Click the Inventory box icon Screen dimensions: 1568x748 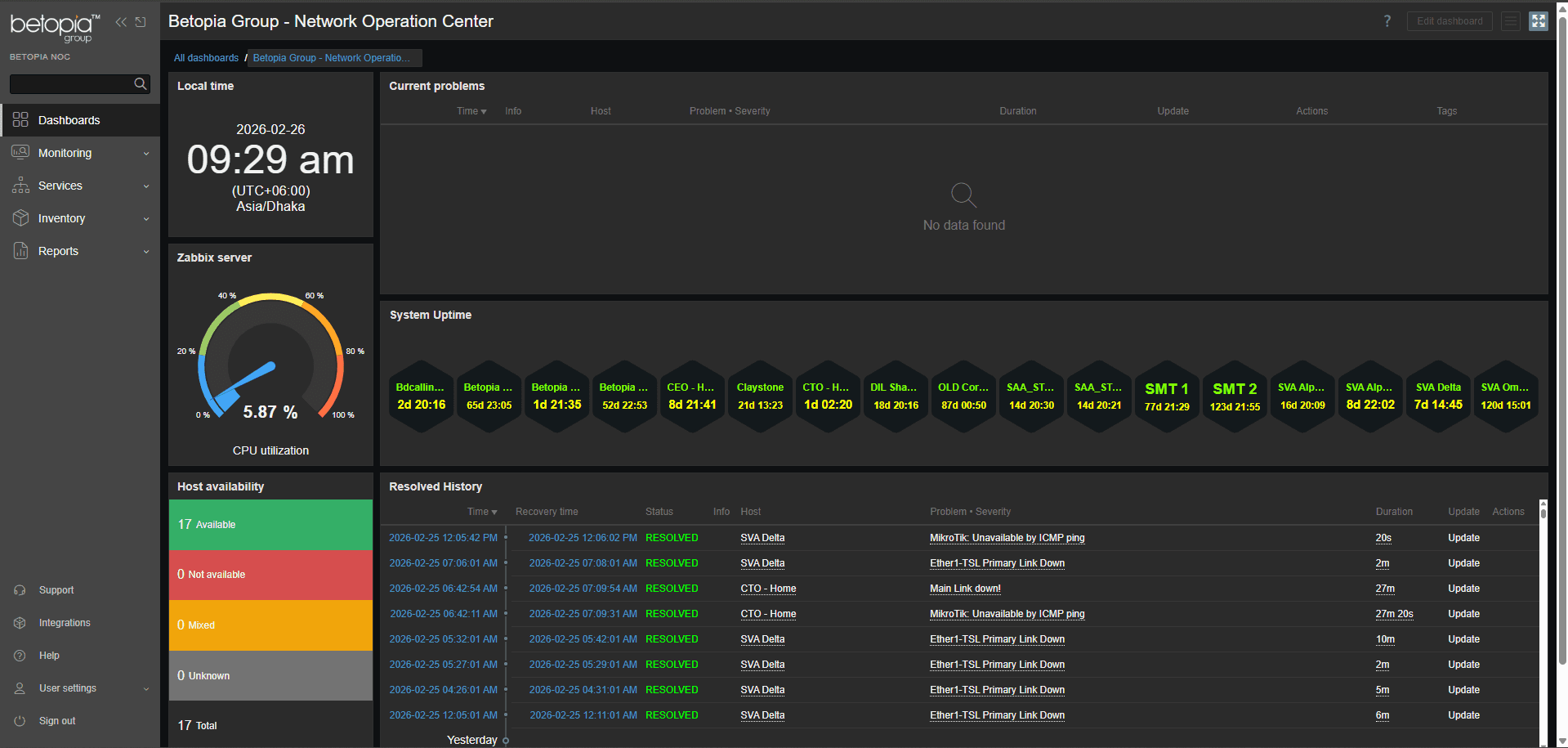[20, 218]
